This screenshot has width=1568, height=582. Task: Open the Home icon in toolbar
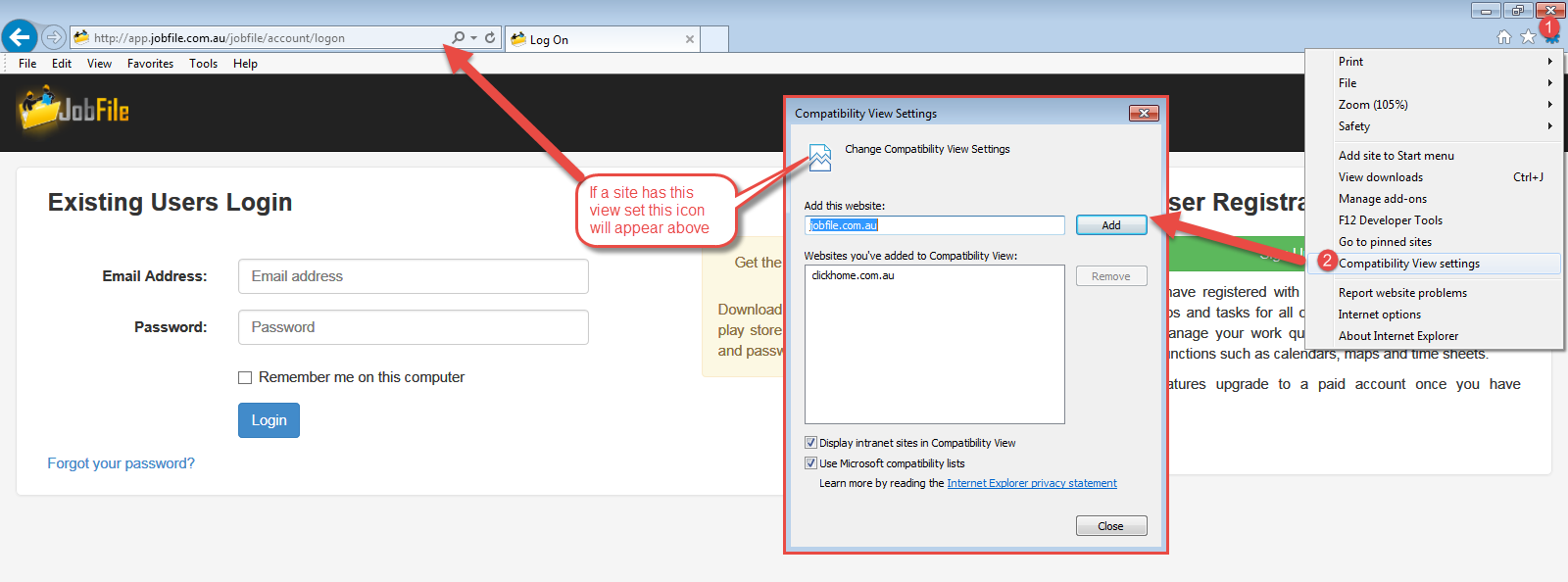pos(1504,37)
